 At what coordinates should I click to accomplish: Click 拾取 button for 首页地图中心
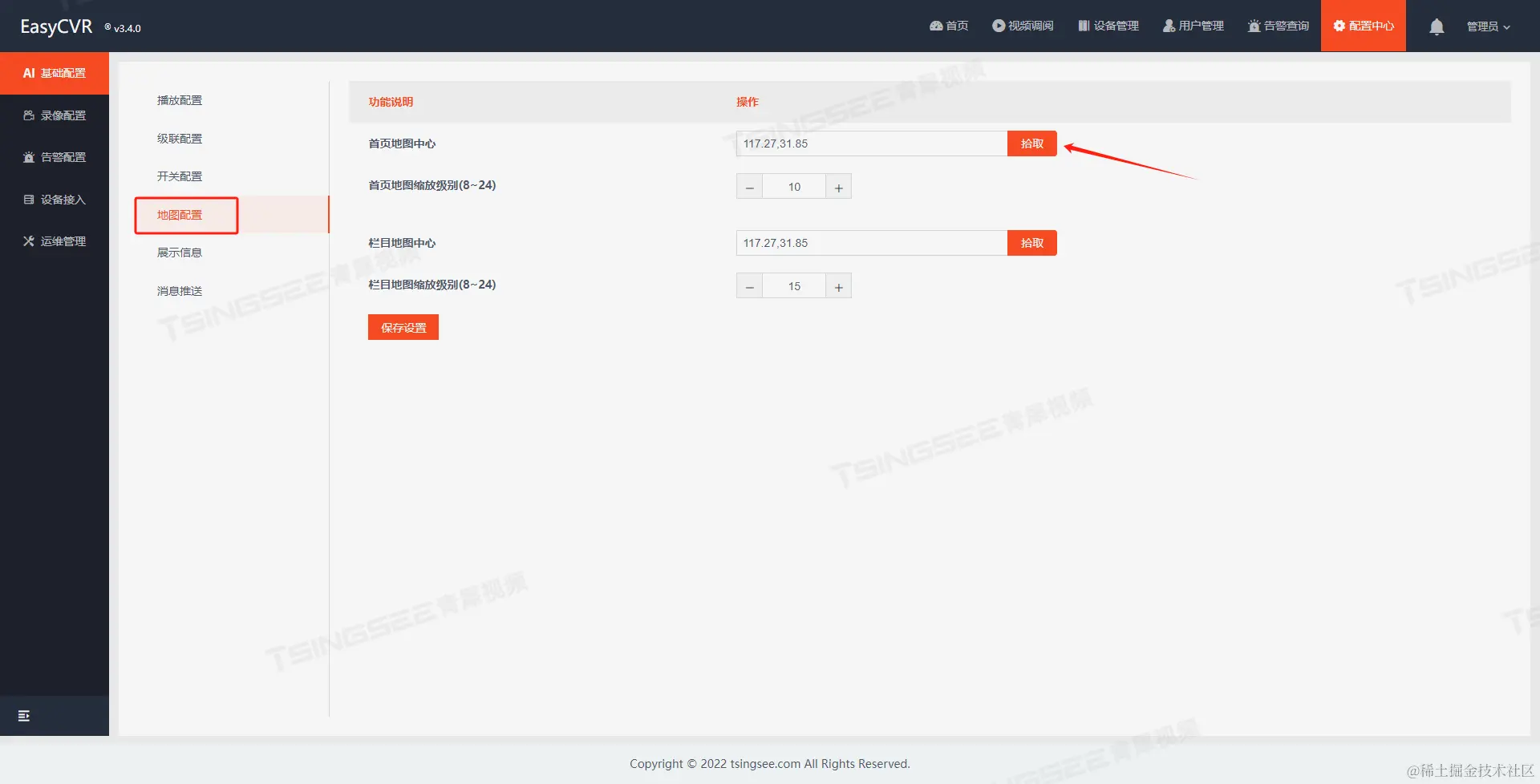click(1032, 143)
